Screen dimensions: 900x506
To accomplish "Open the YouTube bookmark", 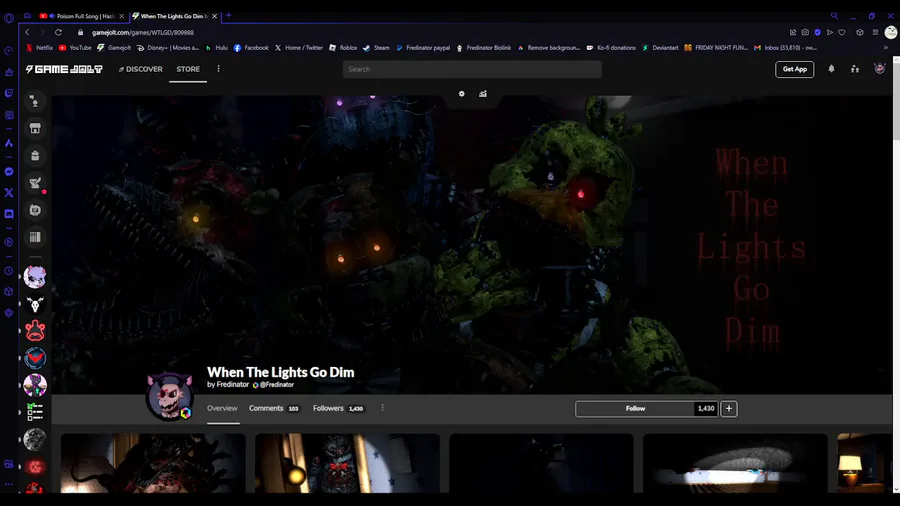I will pyautogui.click(x=75, y=48).
